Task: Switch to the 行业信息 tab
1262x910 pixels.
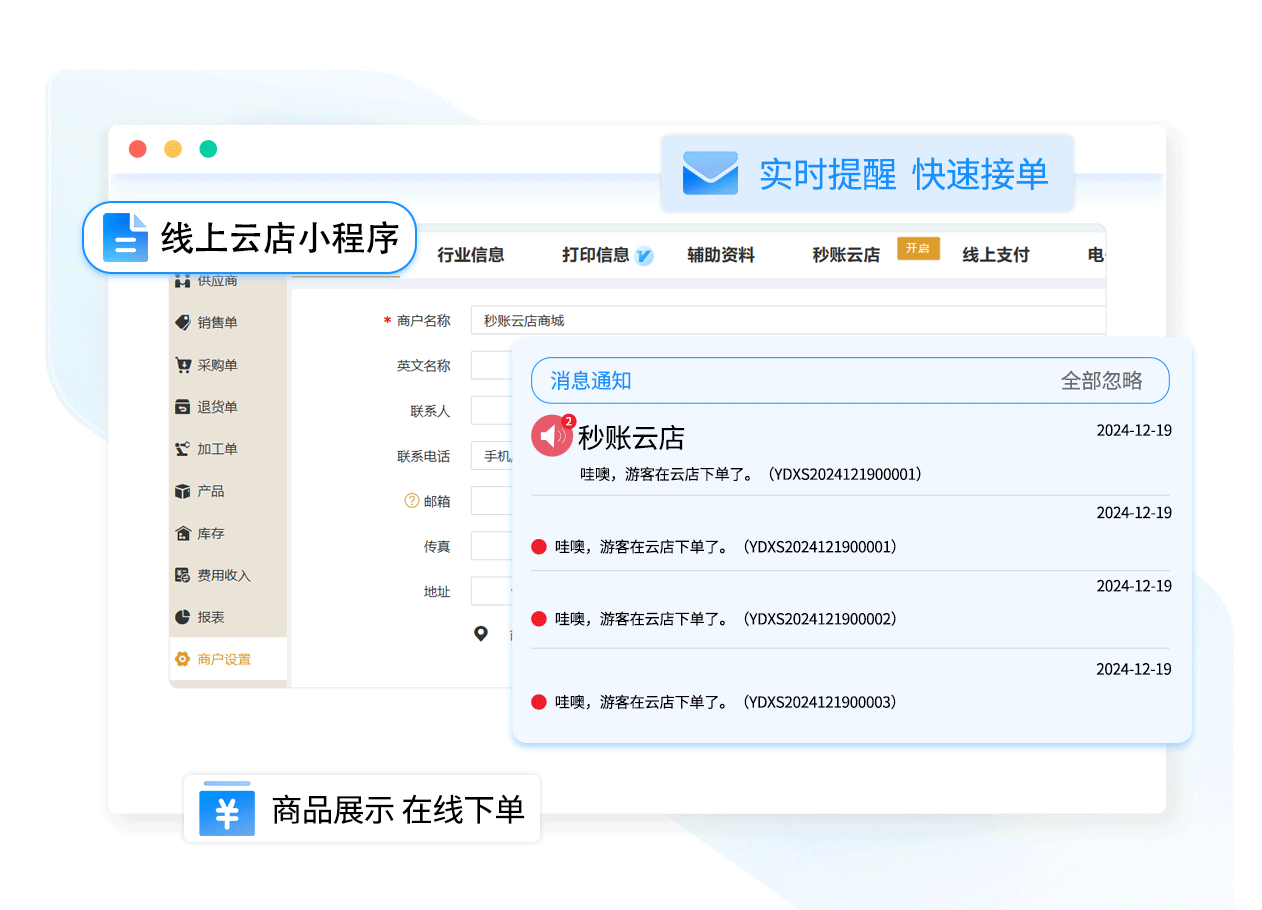Action: (x=470, y=255)
